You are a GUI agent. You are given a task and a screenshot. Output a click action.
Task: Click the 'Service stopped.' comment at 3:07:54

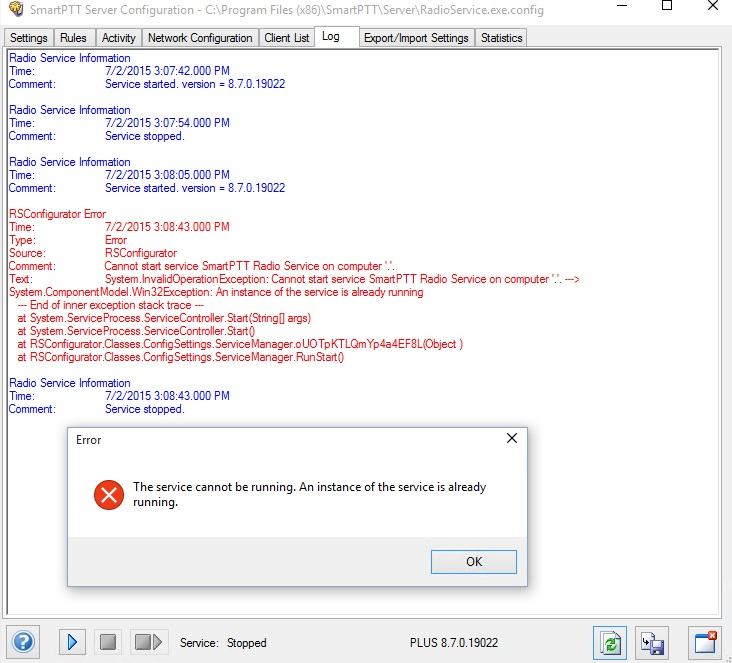tap(145, 136)
